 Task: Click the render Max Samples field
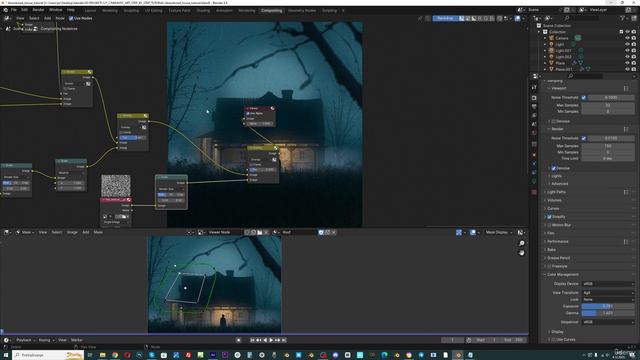[608, 146]
